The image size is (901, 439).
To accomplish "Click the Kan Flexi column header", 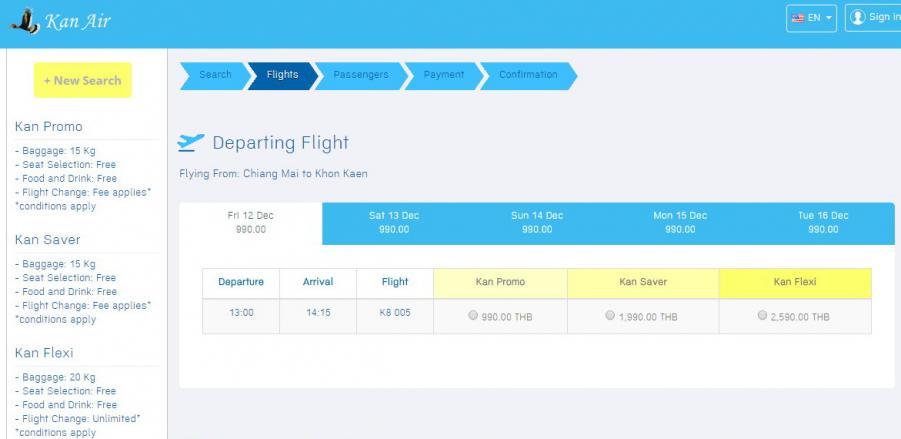I will click(x=795, y=282).
